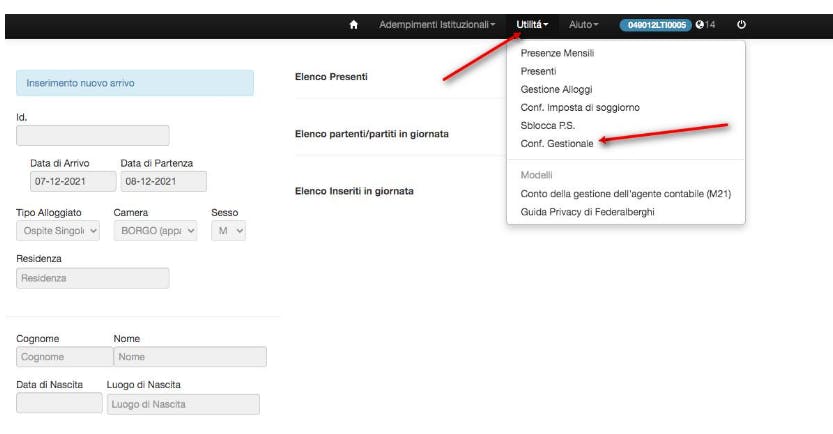The height and width of the screenshot is (434, 833).
Task: Select Presenze Mensili menu entry
Action: click(x=558, y=53)
